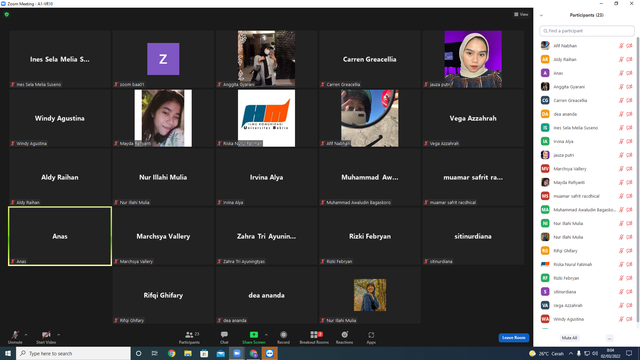The image size is (640, 360).
Task: Click the Windows Start button
Action: pyautogui.click(x=8, y=353)
